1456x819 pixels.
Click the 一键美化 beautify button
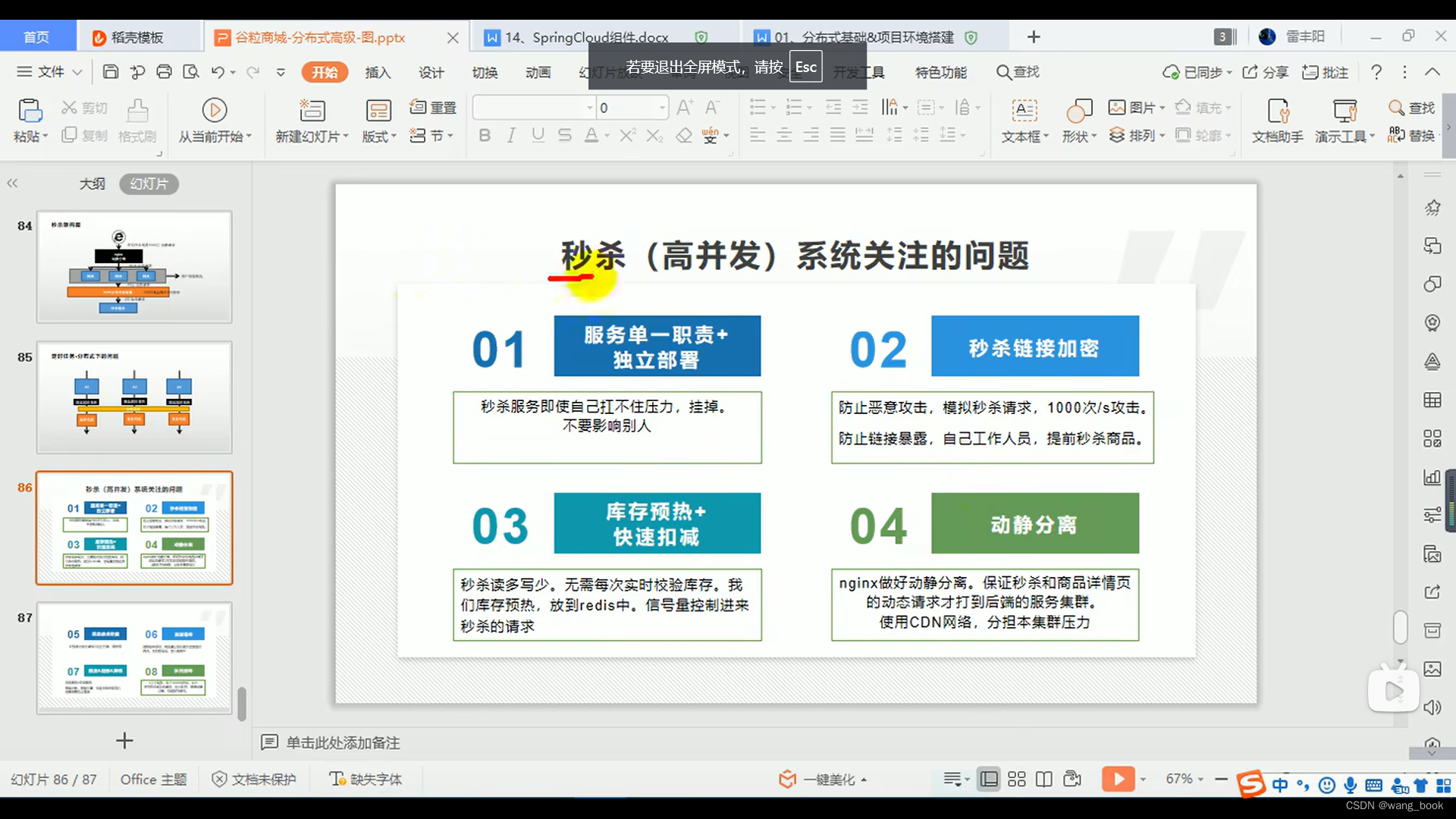[818, 779]
